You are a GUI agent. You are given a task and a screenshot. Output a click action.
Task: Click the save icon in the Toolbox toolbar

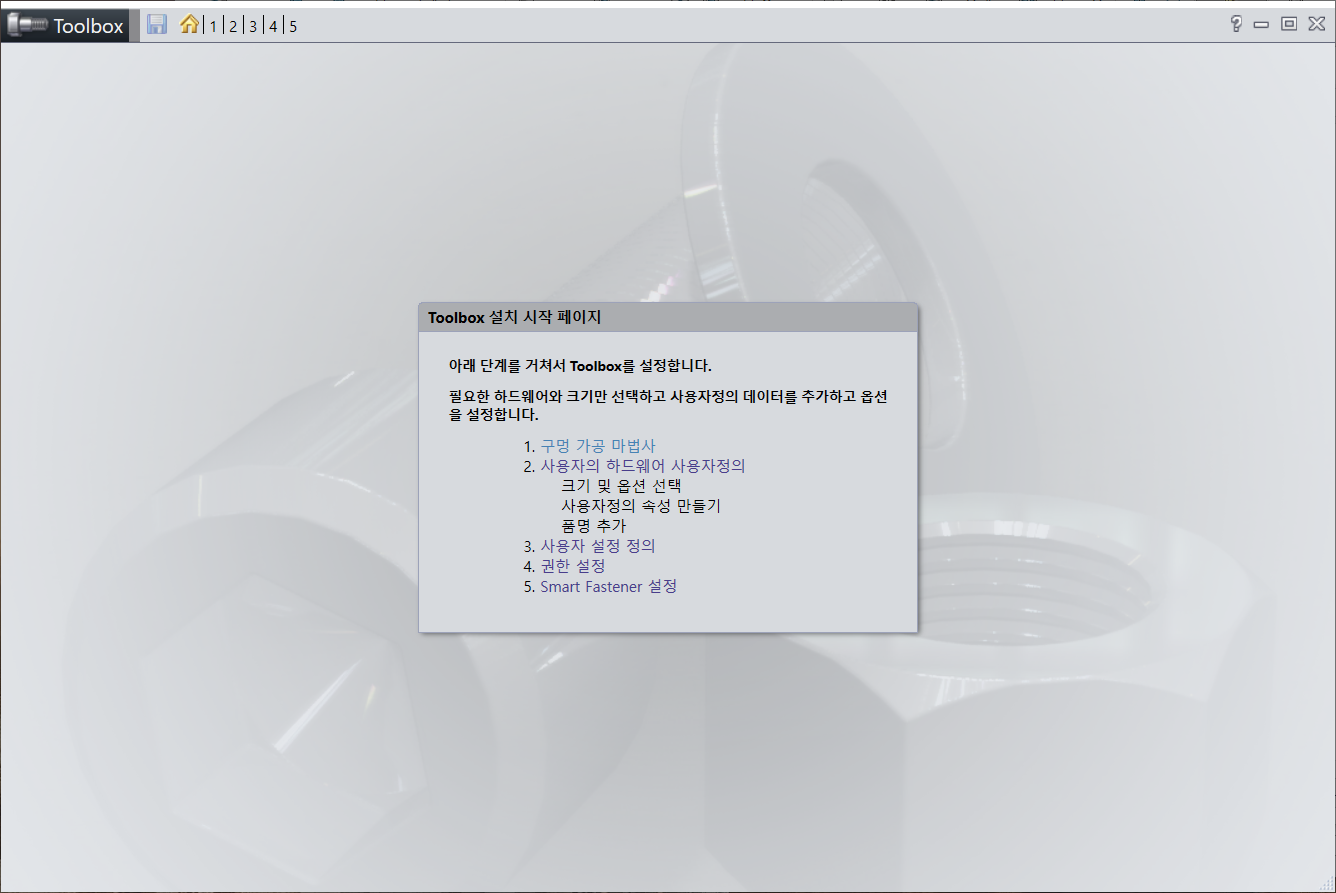156,24
